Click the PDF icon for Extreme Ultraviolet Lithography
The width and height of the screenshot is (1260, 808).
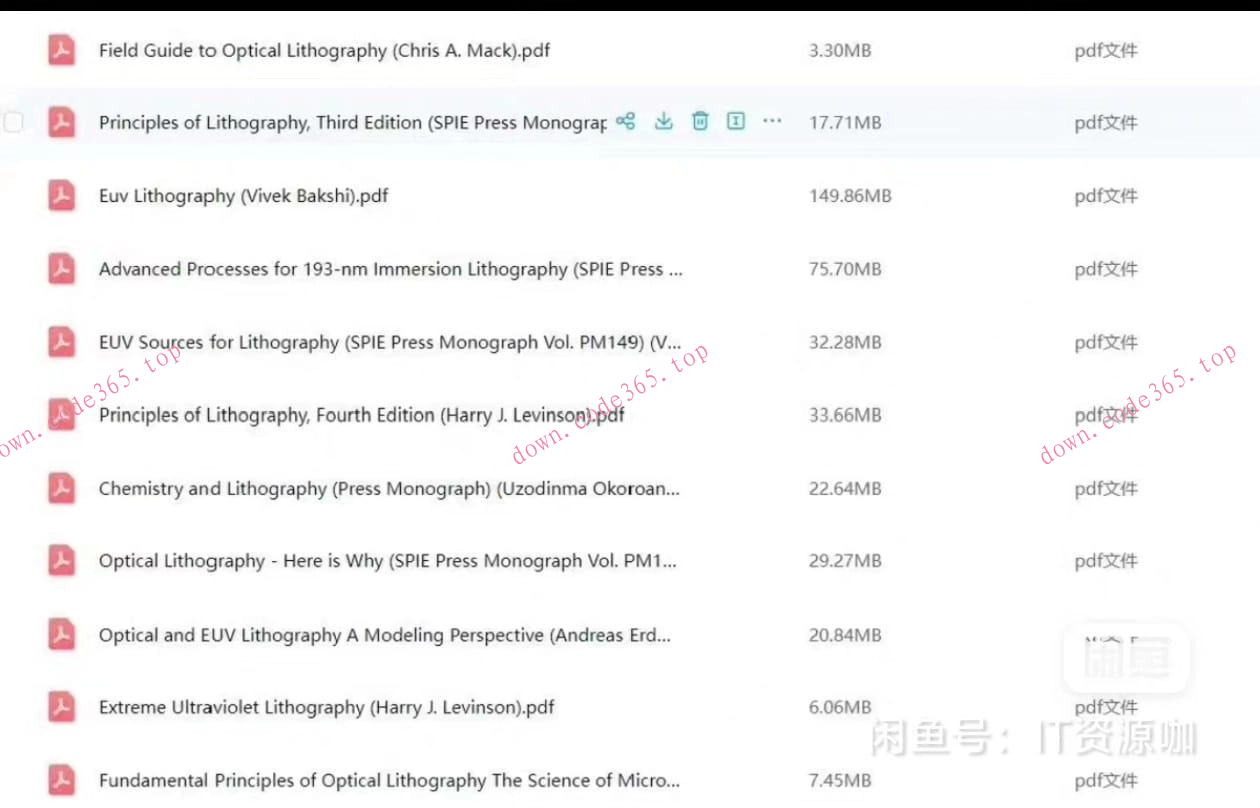tap(62, 707)
